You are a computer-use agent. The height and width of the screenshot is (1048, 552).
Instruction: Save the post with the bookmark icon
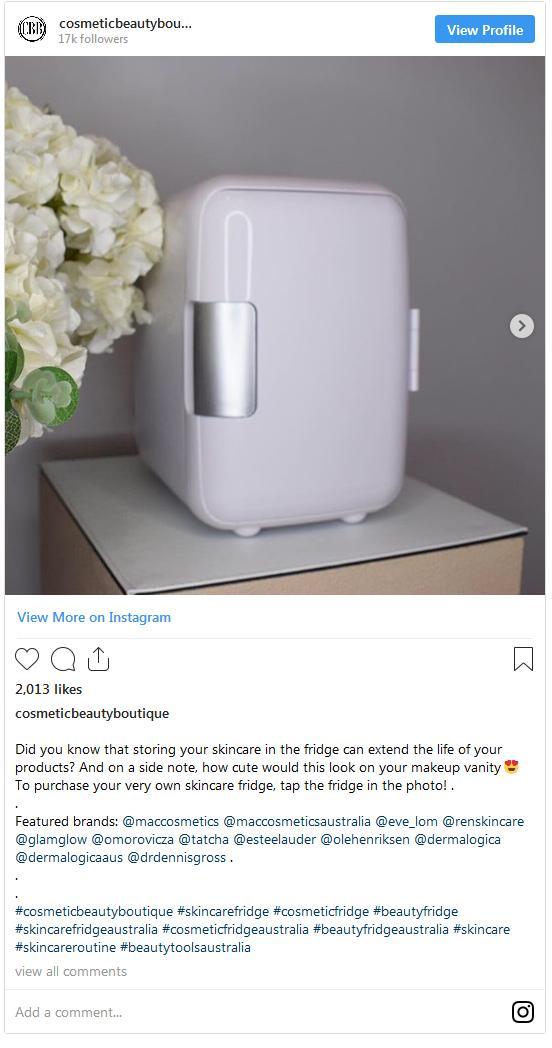point(523,659)
